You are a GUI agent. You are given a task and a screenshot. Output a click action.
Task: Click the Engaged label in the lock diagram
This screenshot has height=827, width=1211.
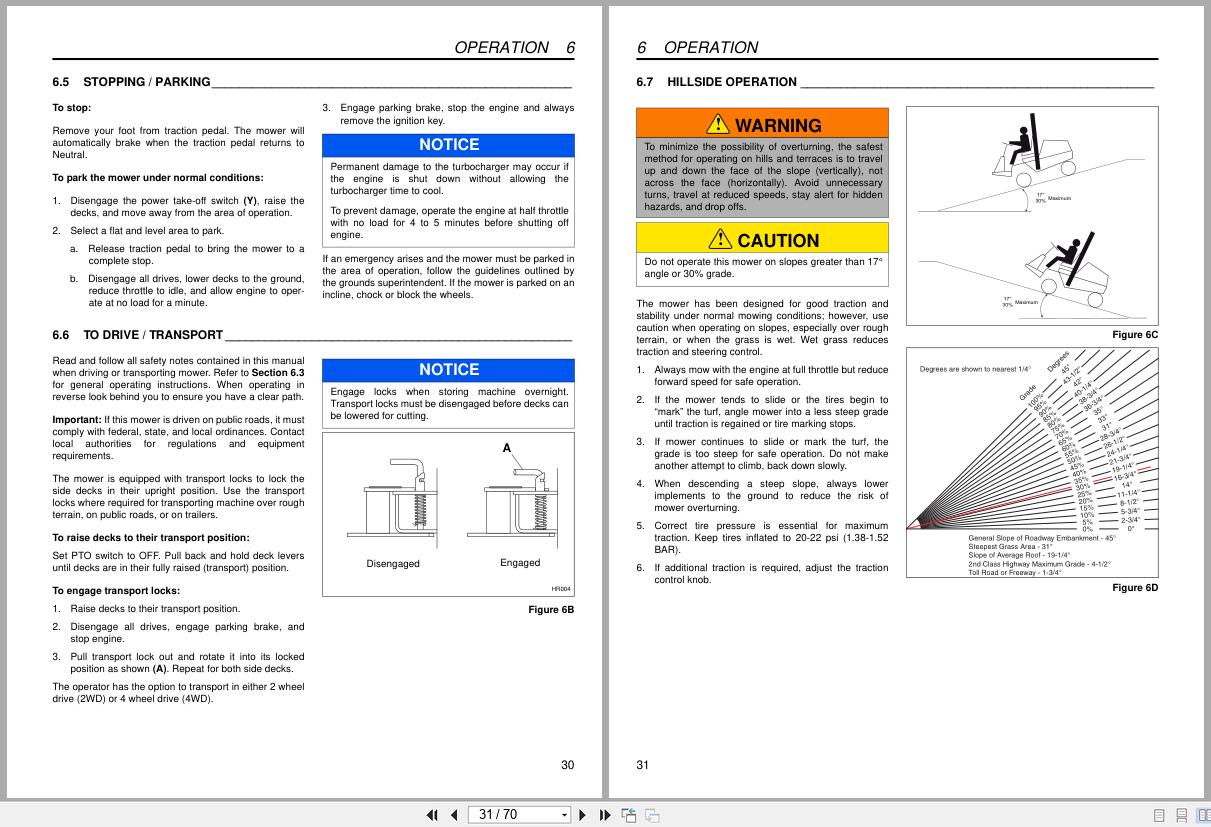tap(520, 563)
